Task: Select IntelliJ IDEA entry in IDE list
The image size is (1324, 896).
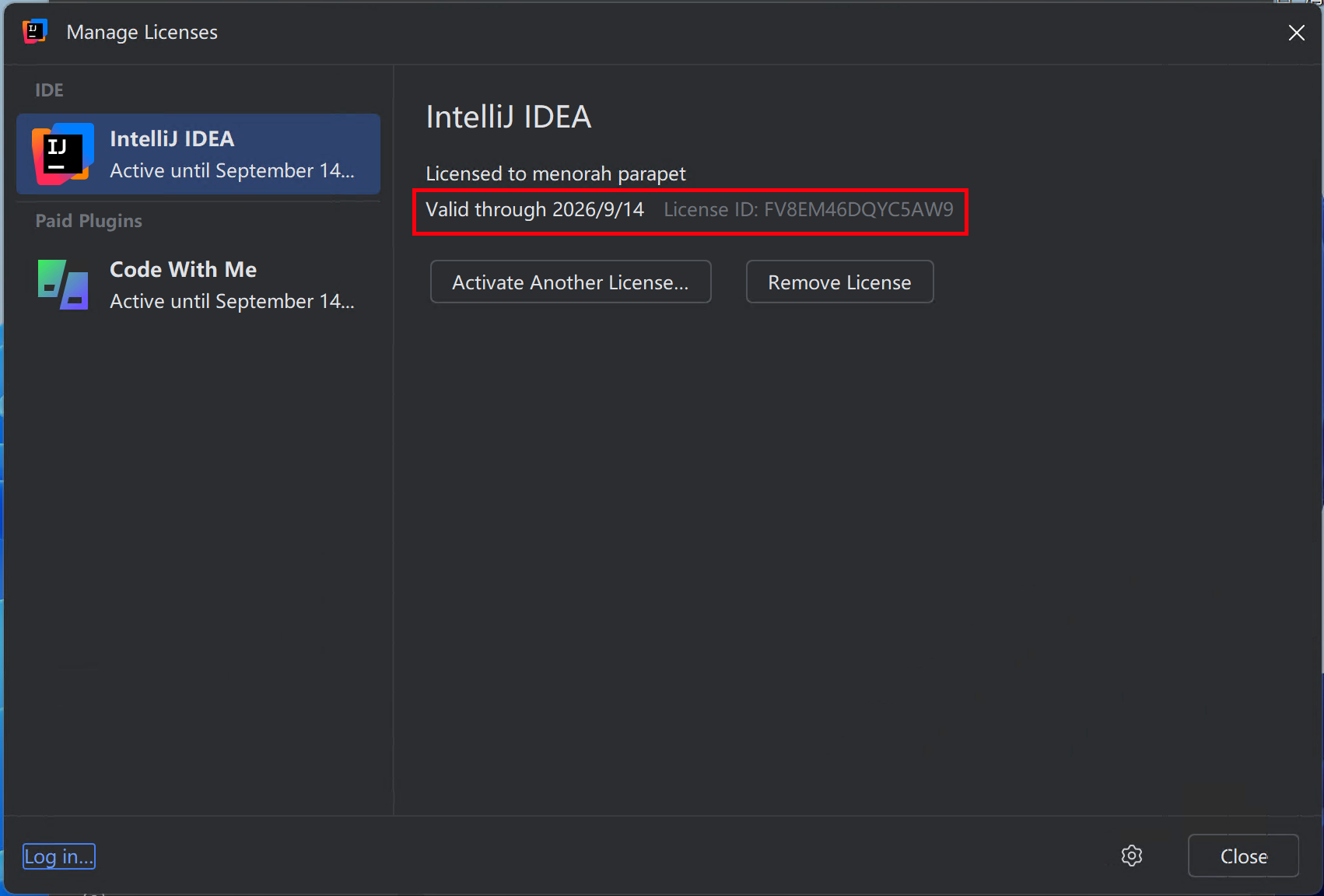Action: [x=198, y=154]
